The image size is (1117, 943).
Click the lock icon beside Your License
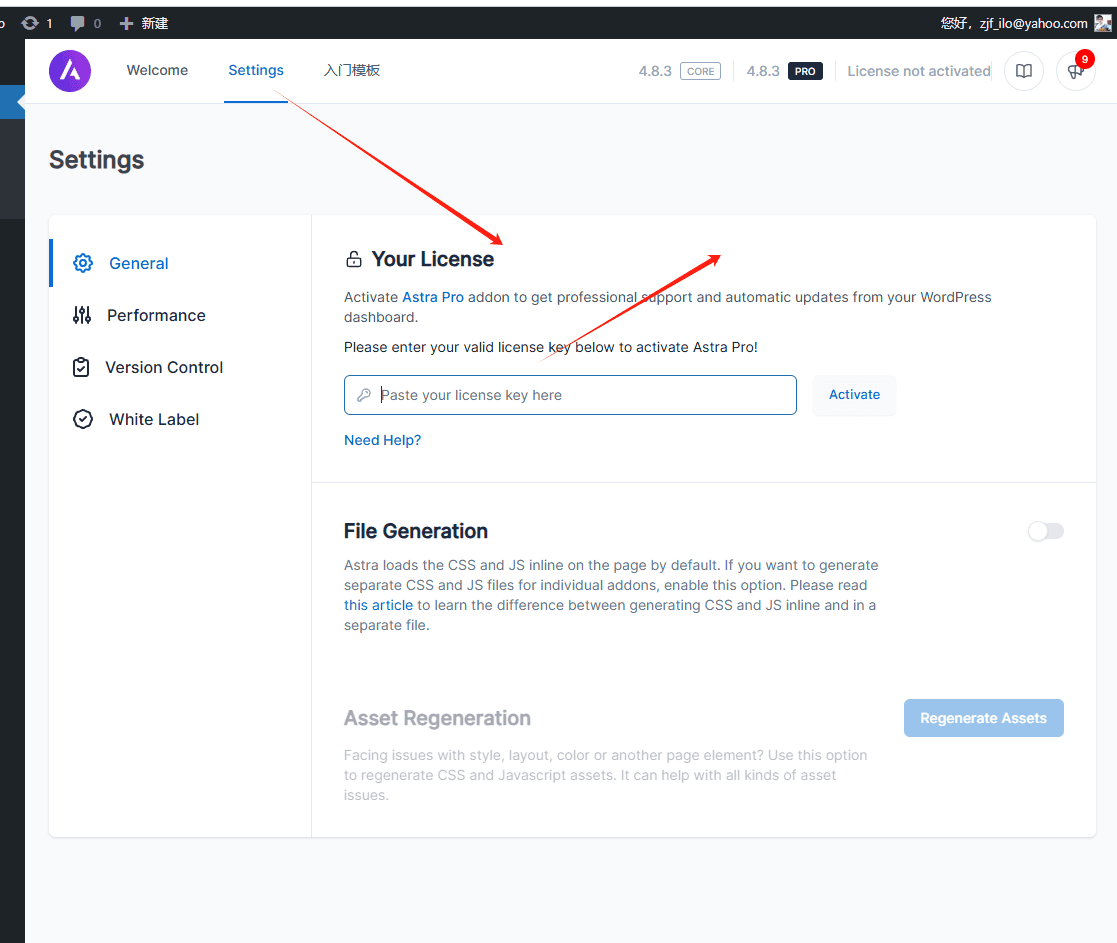point(353,259)
